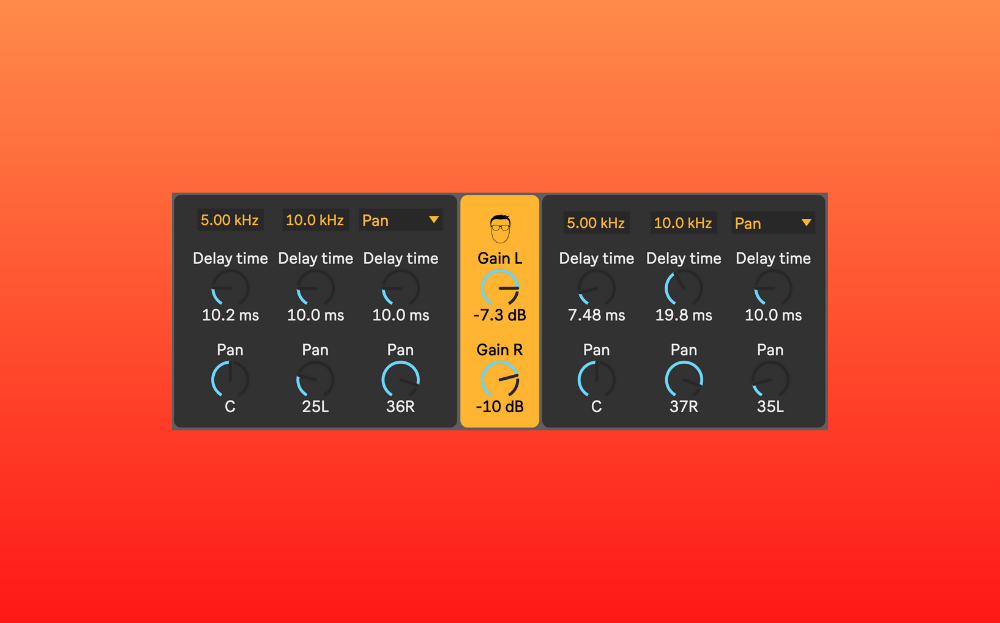
Task: Click the Gain R knob
Action: 500,380
